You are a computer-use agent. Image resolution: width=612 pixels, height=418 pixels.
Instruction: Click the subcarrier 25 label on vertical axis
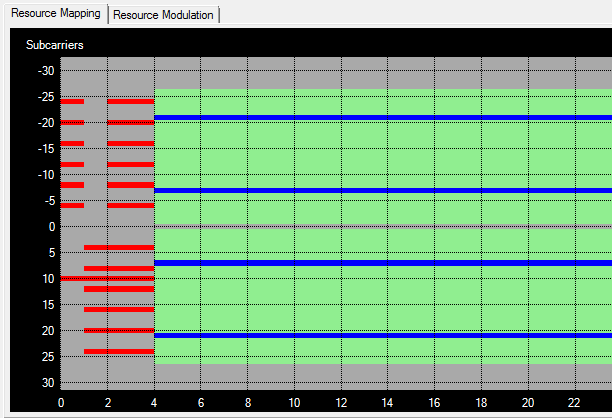(x=48, y=357)
